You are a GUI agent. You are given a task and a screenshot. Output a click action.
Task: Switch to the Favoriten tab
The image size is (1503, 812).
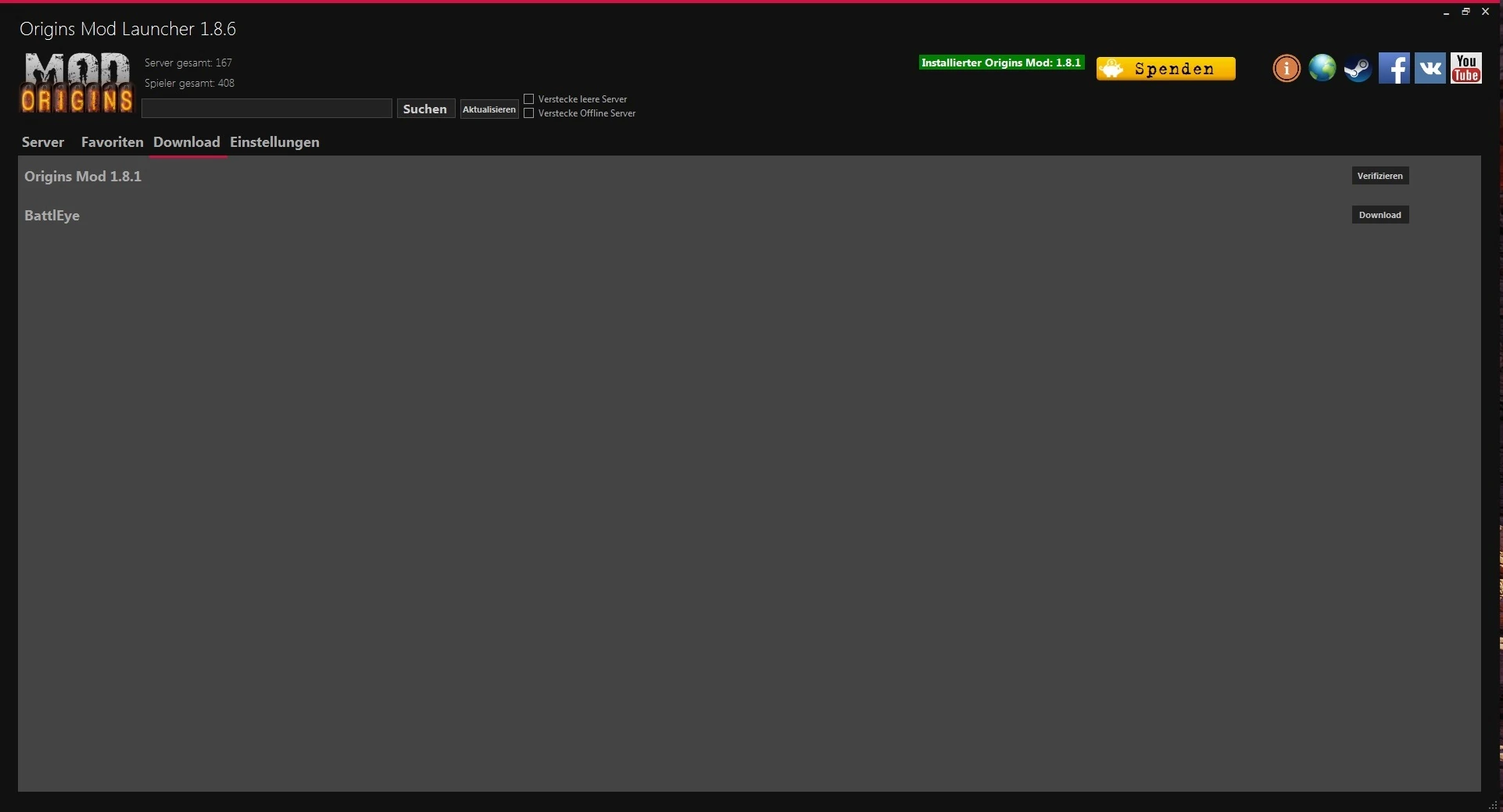tap(112, 142)
